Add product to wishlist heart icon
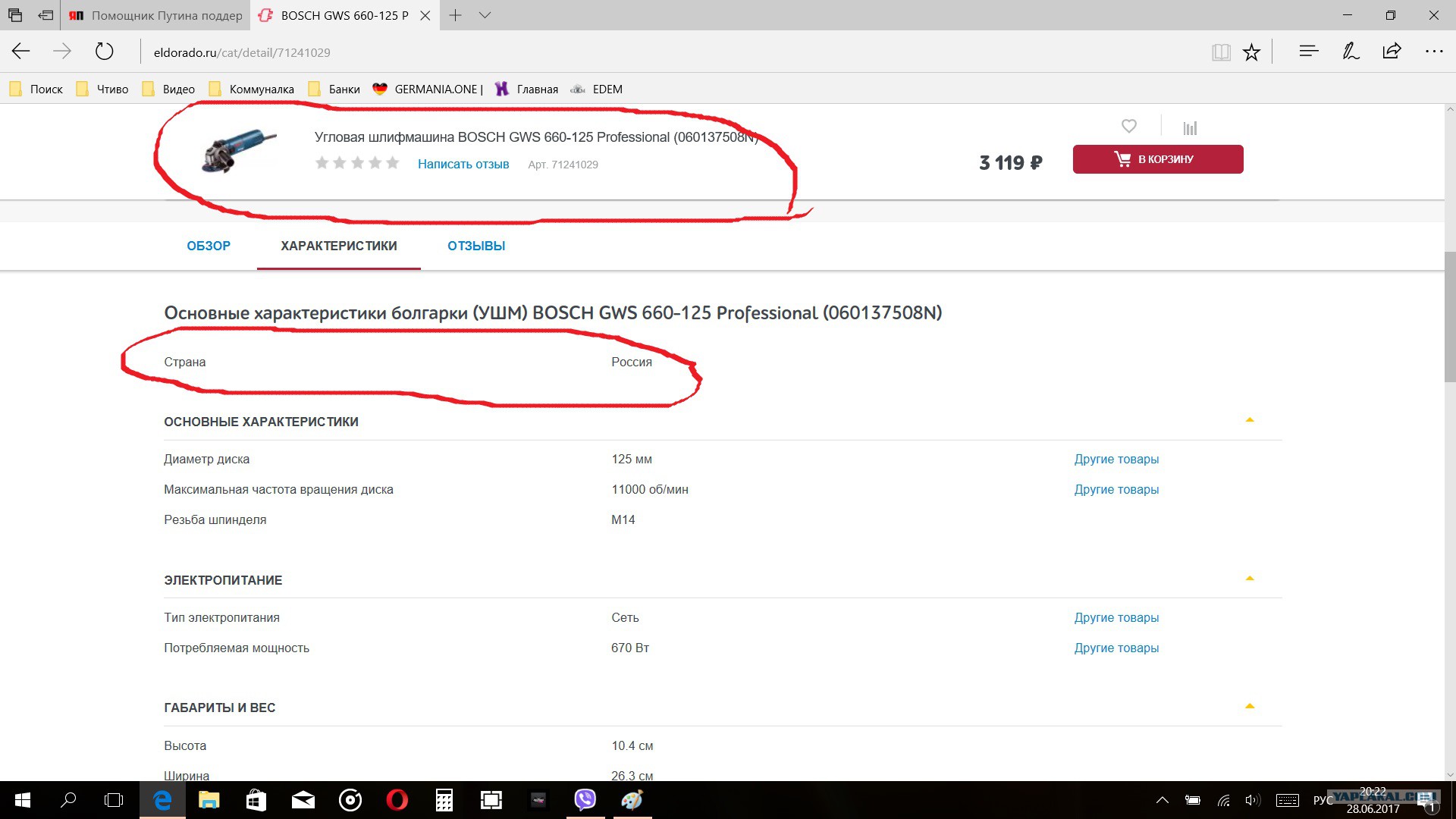Viewport: 1456px width, 819px height. (x=1129, y=127)
